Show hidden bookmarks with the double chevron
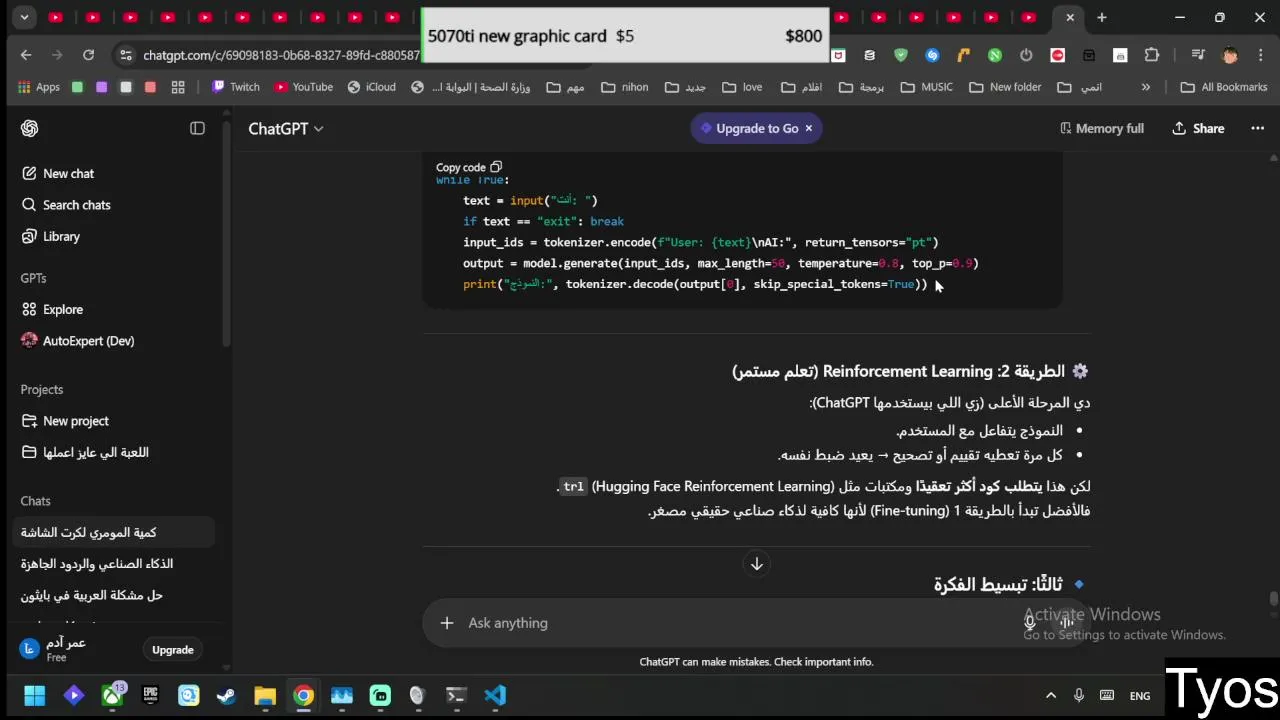The image size is (1280, 720). pos(1146,87)
